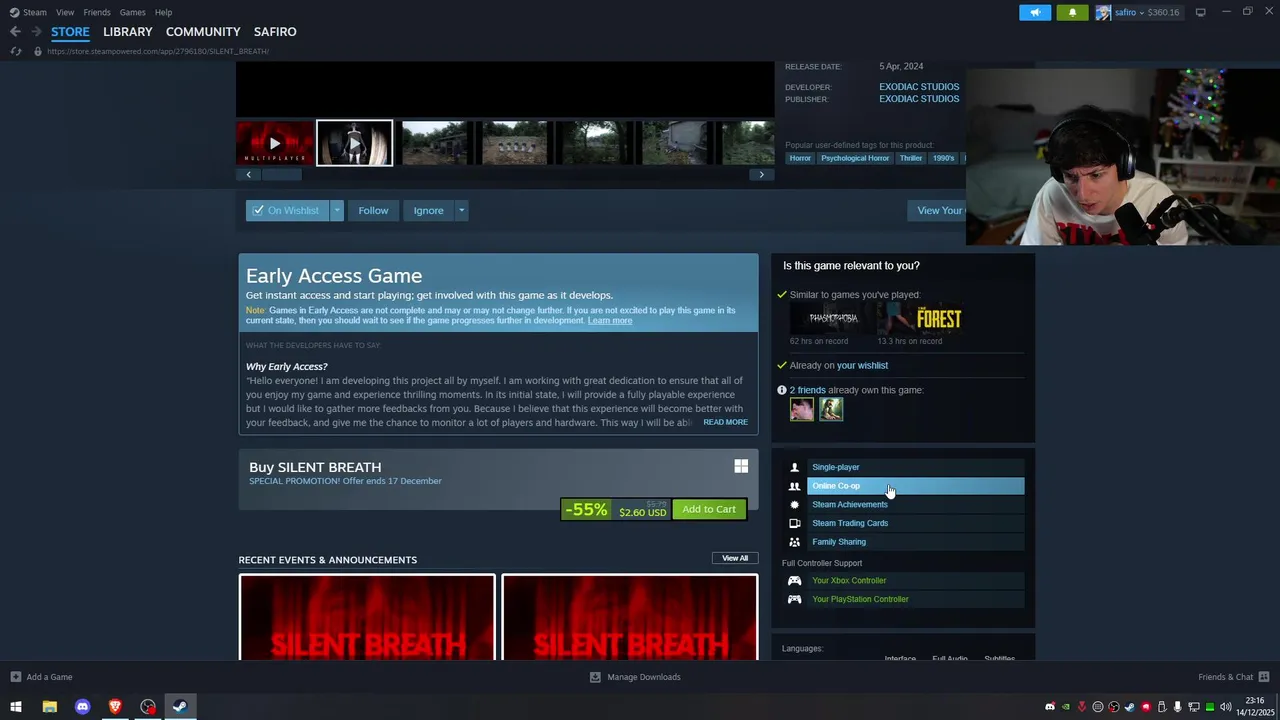1280x720 pixels.
Task: Open File Explorer from the taskbar
Action: [x=49, y=707]
